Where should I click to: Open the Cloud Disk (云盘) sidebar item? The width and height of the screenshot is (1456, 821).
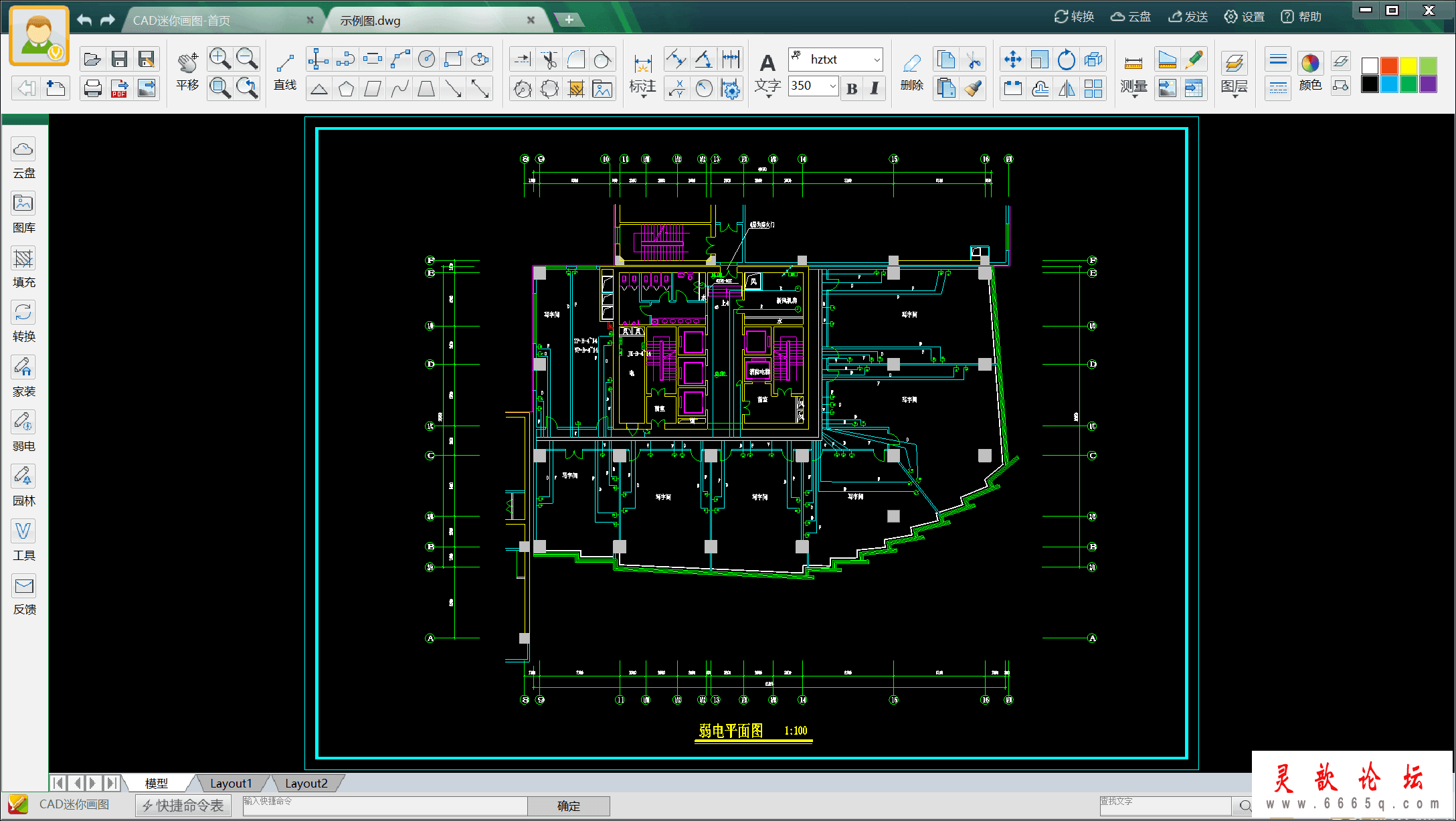pos(23,160)
